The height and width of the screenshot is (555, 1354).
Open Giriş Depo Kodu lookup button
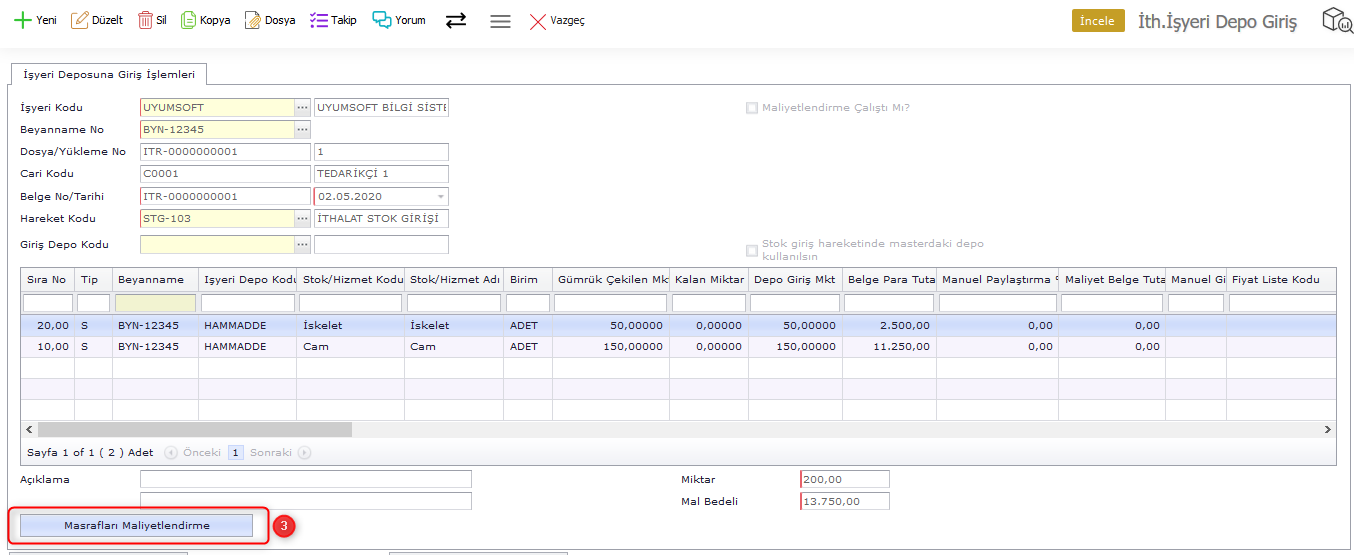point(302,245)
